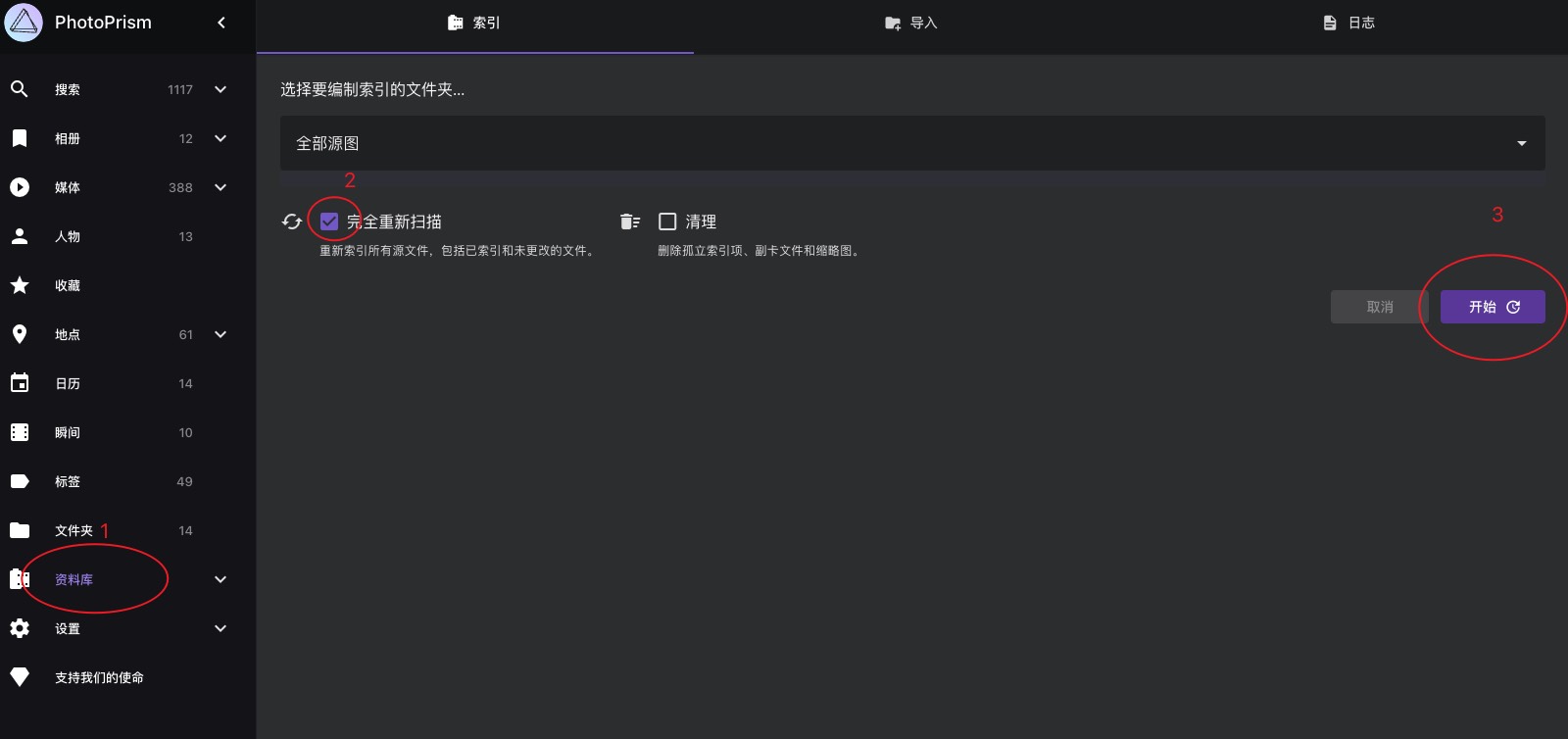Click the 选择要编制索引的文件夹 heading
Viewport: 1568px width, 739px height.
372,89
